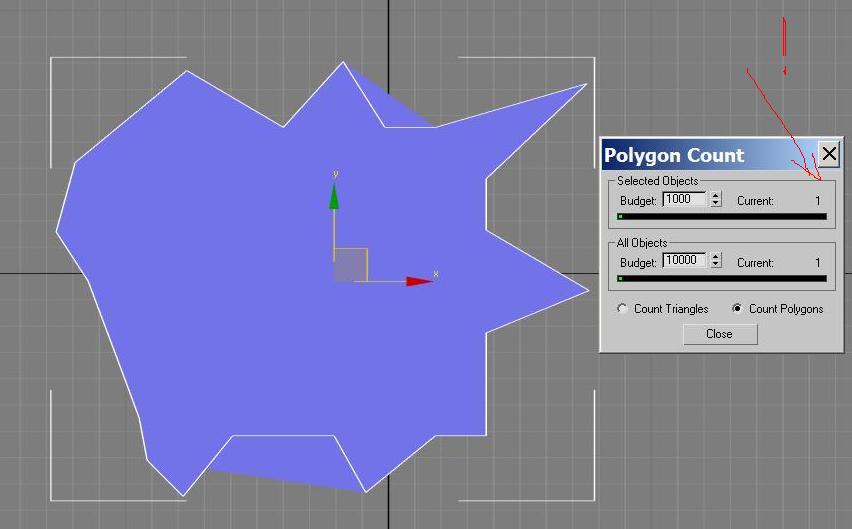Click the green Y axis gizmo arrow
The width and height of the screenshot is (852, 529).
click(334, 197)
